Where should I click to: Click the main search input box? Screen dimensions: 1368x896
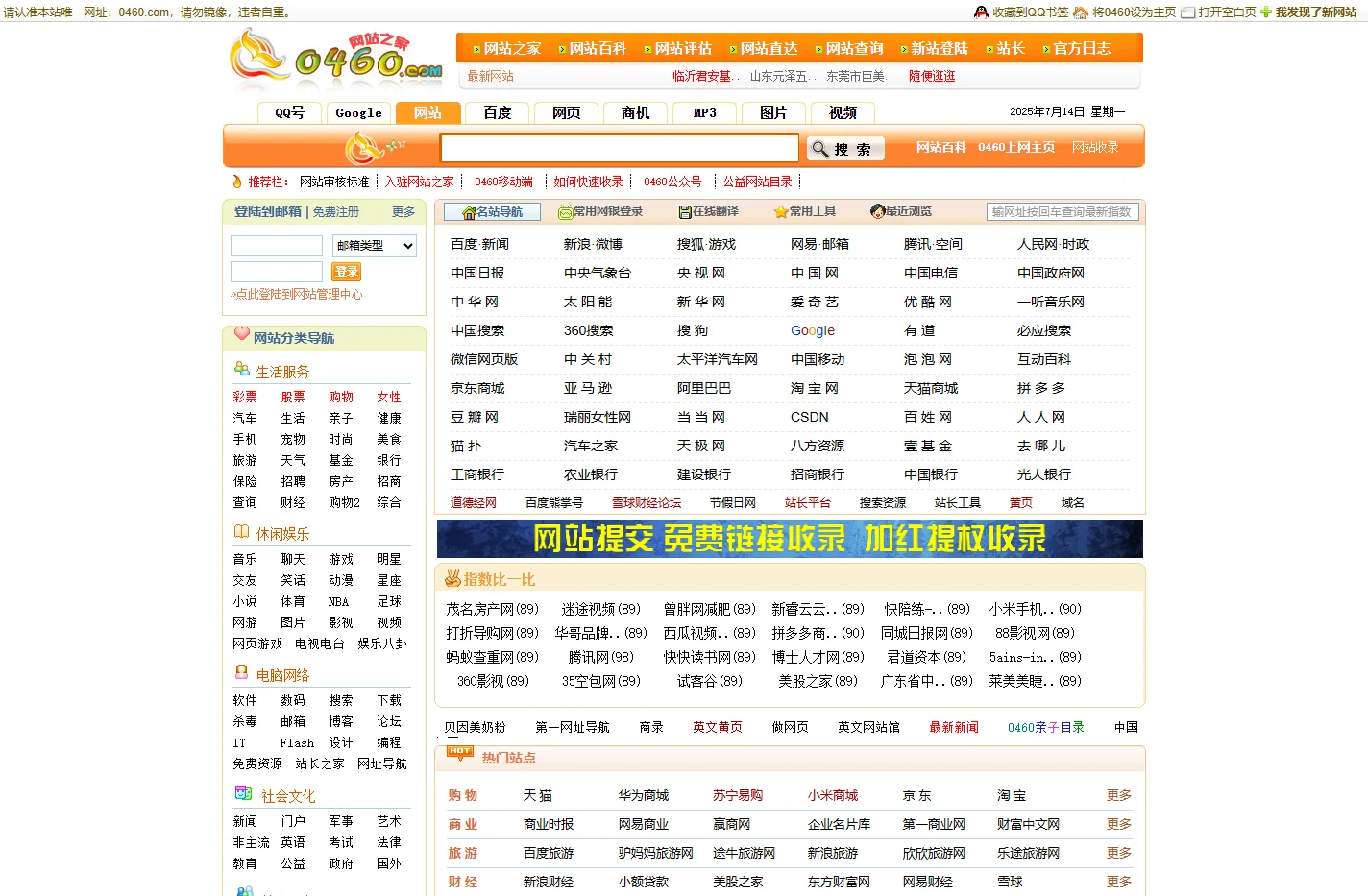click(x=620, y=148)
